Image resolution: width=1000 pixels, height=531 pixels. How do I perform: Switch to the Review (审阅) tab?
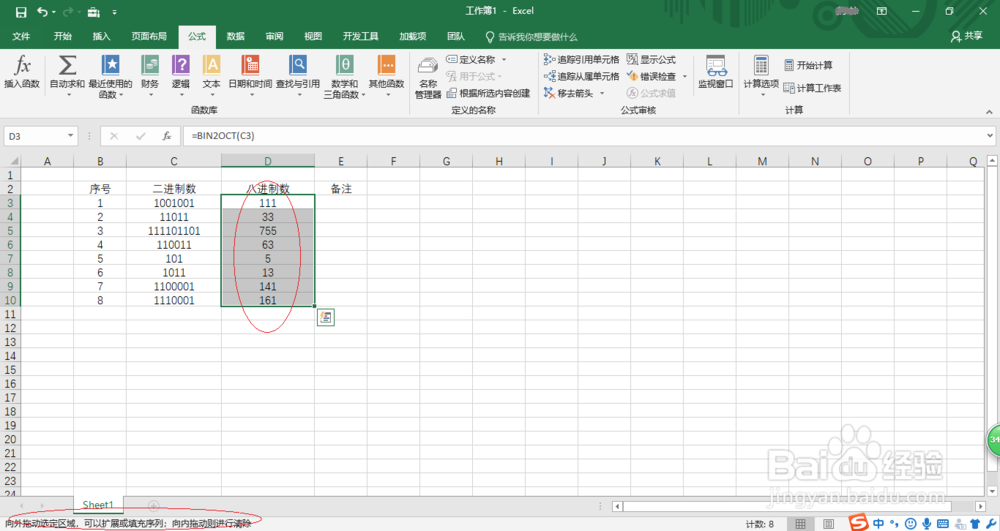(x=274, y=36)
